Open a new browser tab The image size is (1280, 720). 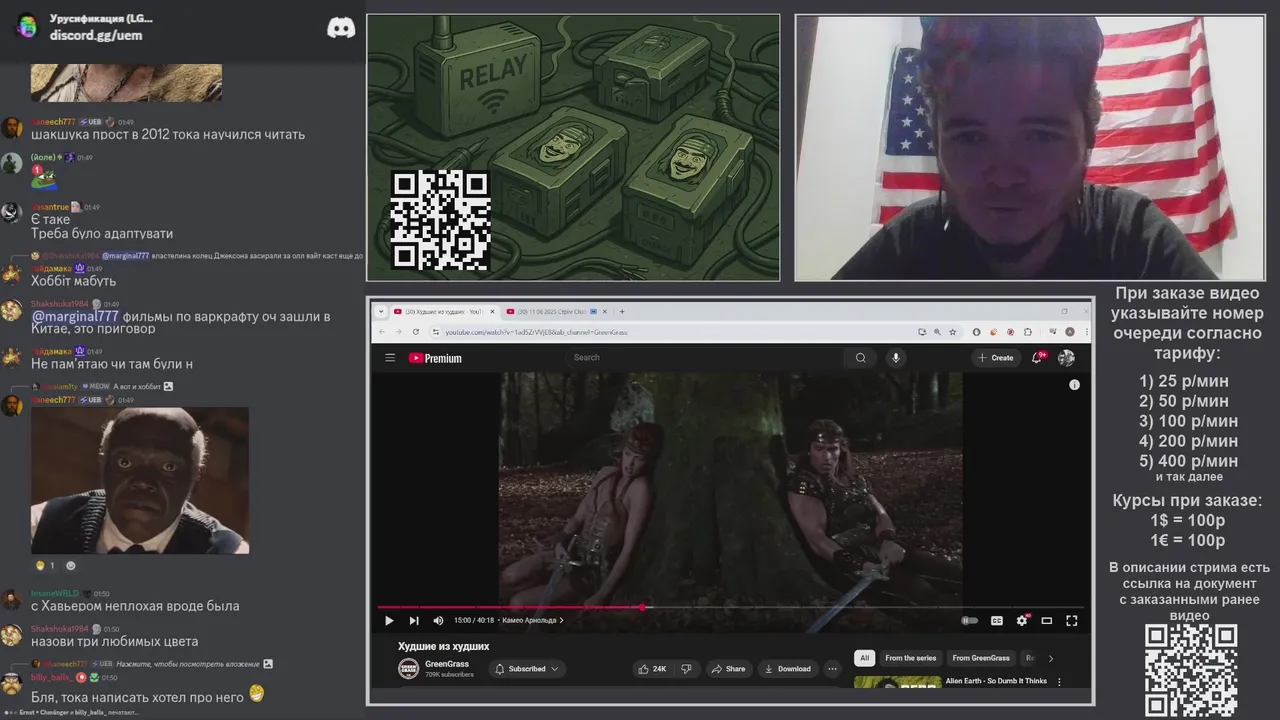[x=622, y=312]
